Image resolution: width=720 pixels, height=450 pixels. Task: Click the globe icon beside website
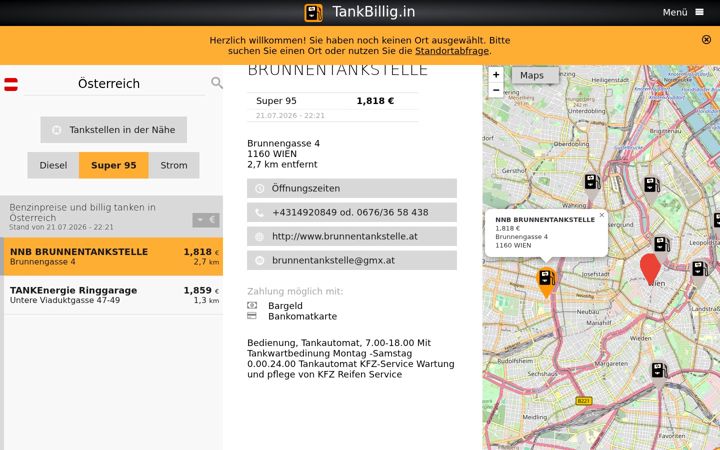[259, 236]
